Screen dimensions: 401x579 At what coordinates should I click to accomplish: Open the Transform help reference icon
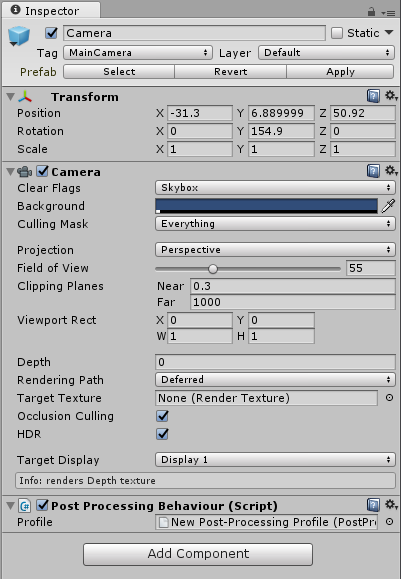click(x=373, y=96)
